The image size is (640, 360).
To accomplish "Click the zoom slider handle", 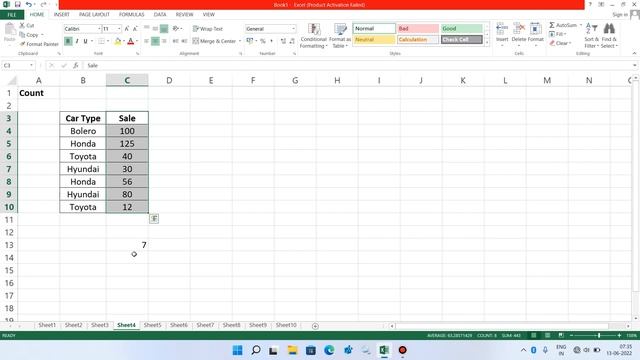I will pyautogui.click(x=599, y=335).
